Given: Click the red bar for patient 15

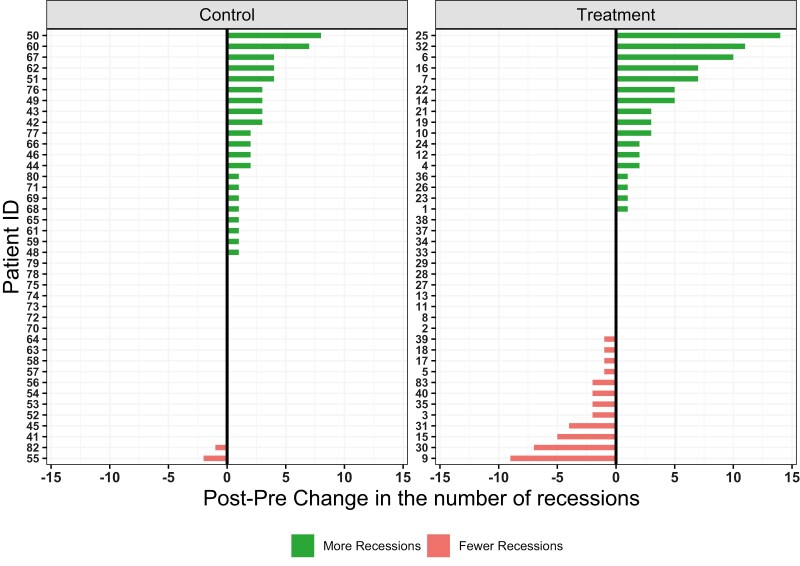Looking at the screenshot, I should pos(586,436).
